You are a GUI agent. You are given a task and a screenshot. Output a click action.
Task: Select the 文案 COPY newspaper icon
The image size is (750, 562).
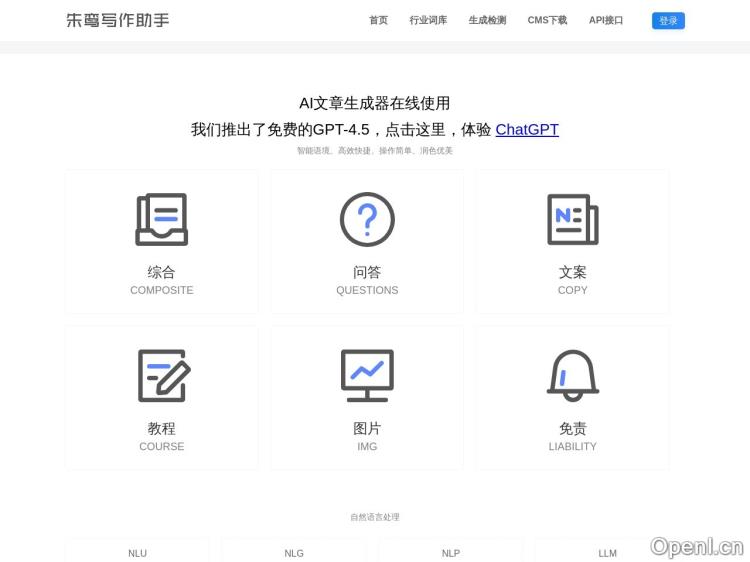572,219
